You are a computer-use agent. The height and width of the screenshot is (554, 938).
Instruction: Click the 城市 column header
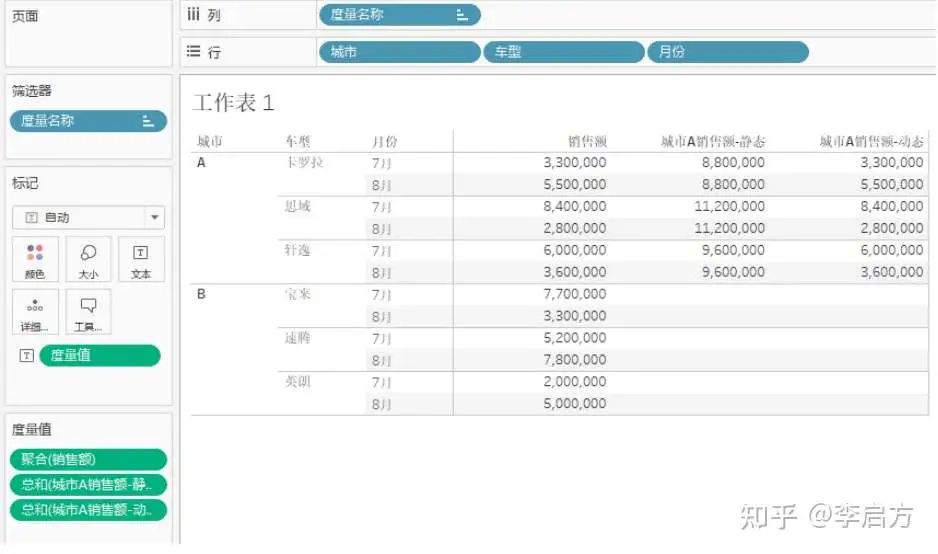[x=209, y=142]
